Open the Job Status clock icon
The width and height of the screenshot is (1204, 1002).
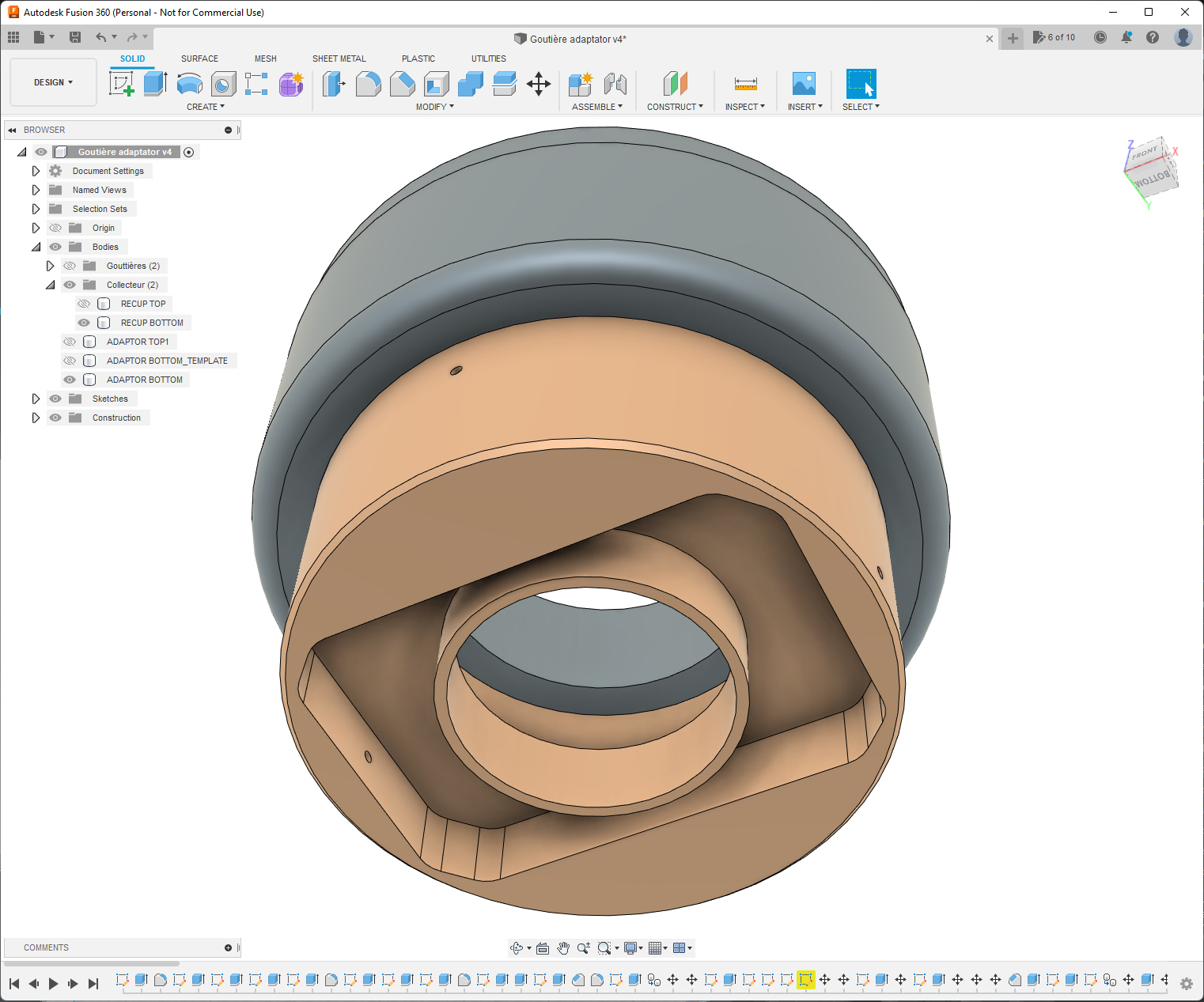click(x=1100, y=37)
